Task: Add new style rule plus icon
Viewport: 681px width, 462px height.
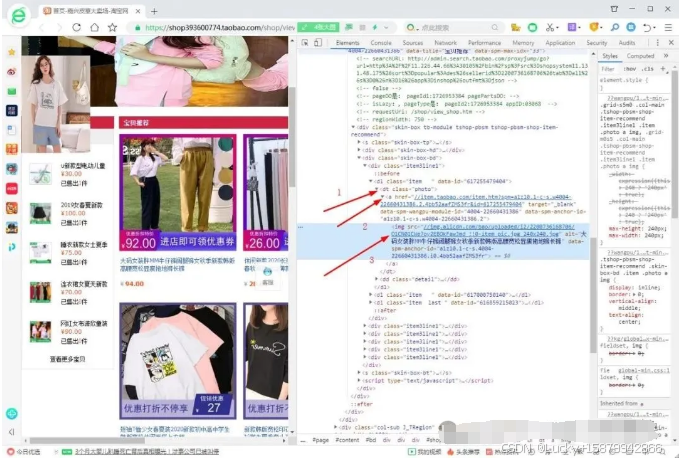Action: (663, 68)
